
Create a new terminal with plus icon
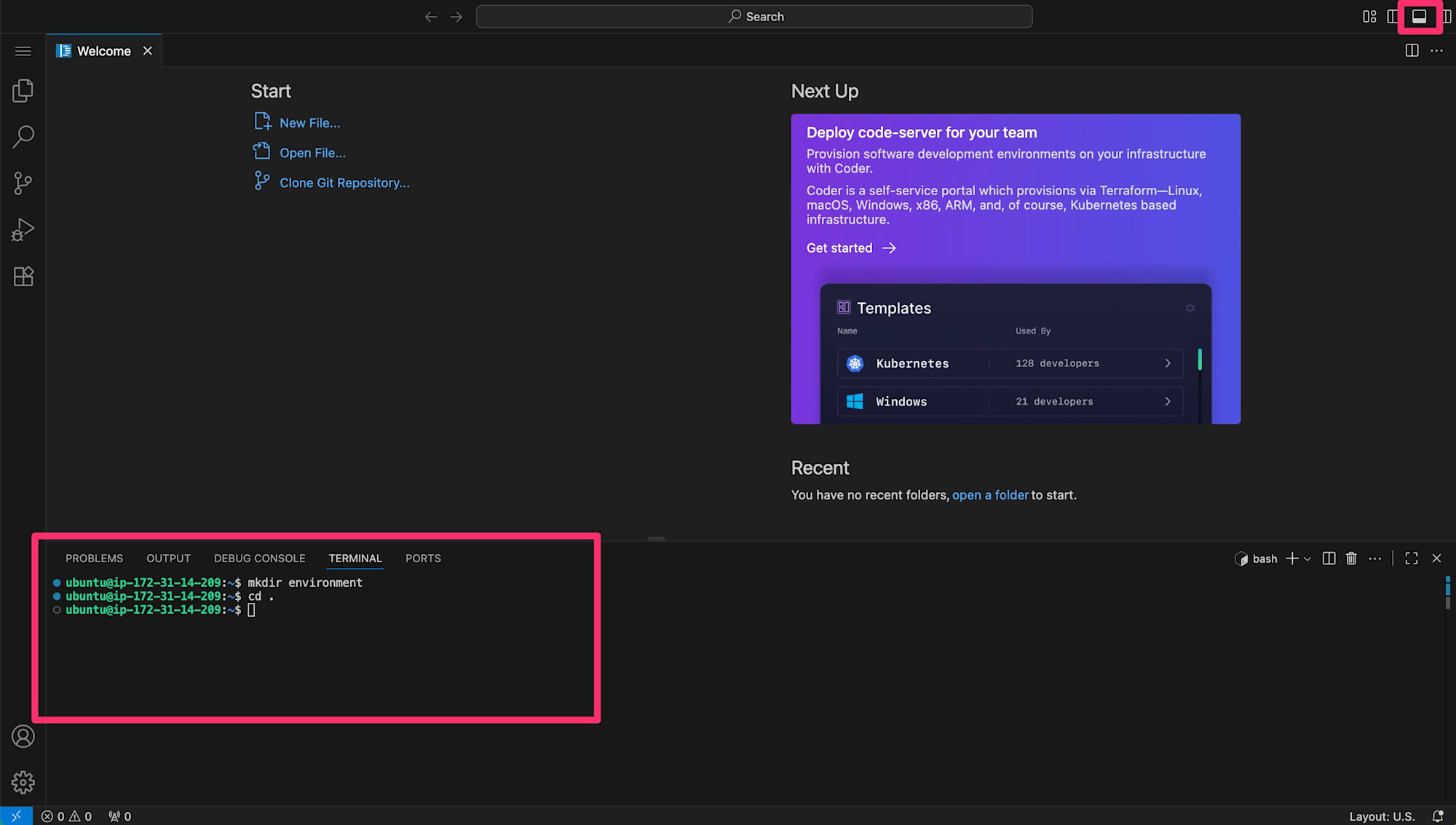1292,558
